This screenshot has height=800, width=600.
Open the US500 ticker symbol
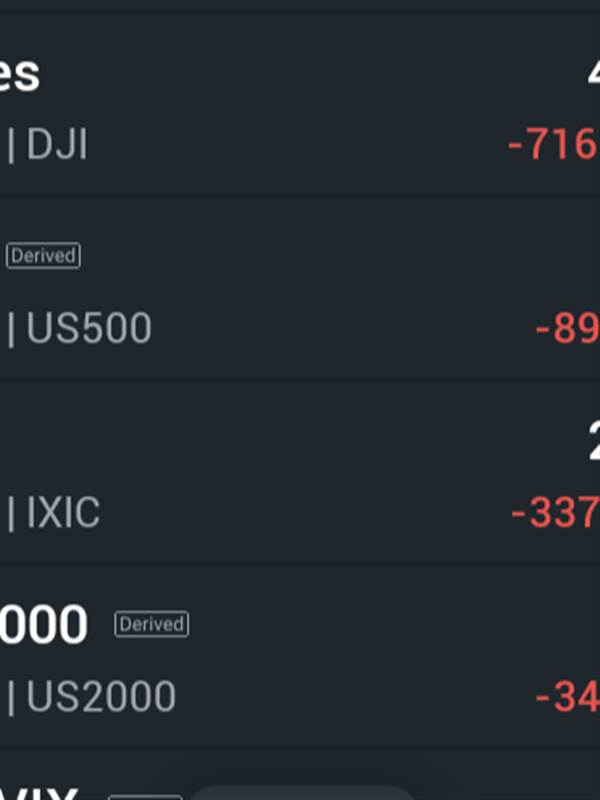click(89, 329)
